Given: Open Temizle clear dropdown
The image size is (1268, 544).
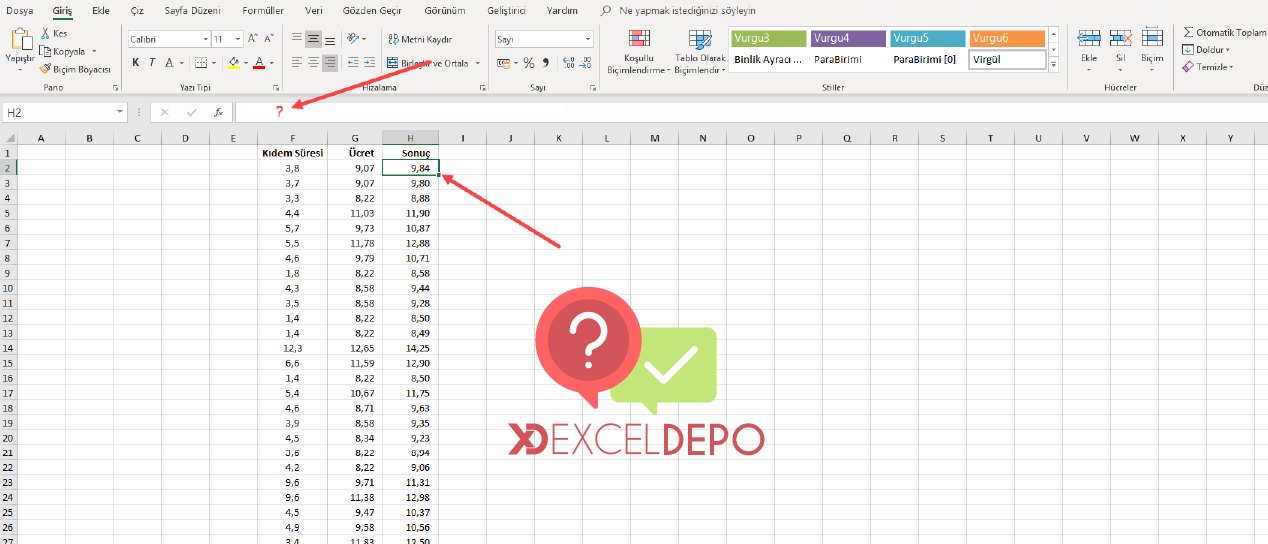Looking at the screenshot, I should (x=1207, y=67).
